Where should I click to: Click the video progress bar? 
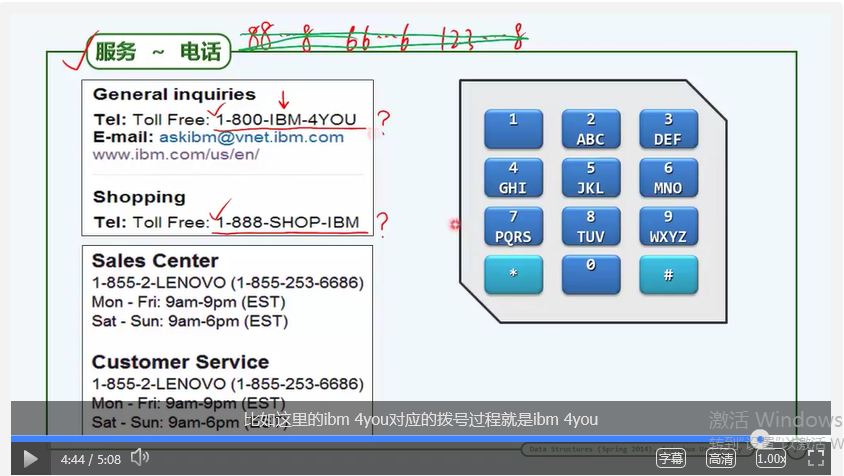point(421,439)
